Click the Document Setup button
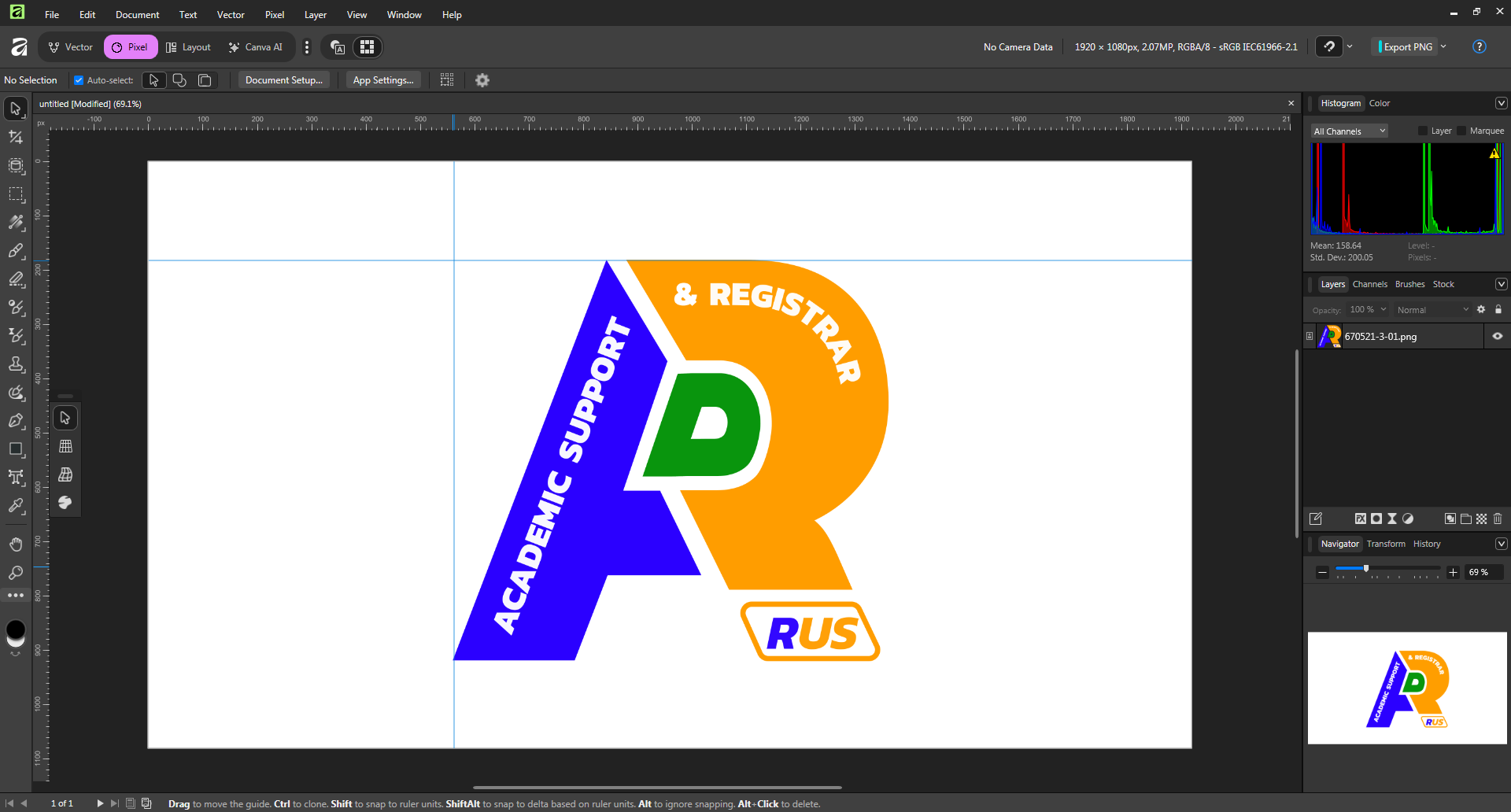Viewport: 1511px width, 812px height. pos(283,80)
